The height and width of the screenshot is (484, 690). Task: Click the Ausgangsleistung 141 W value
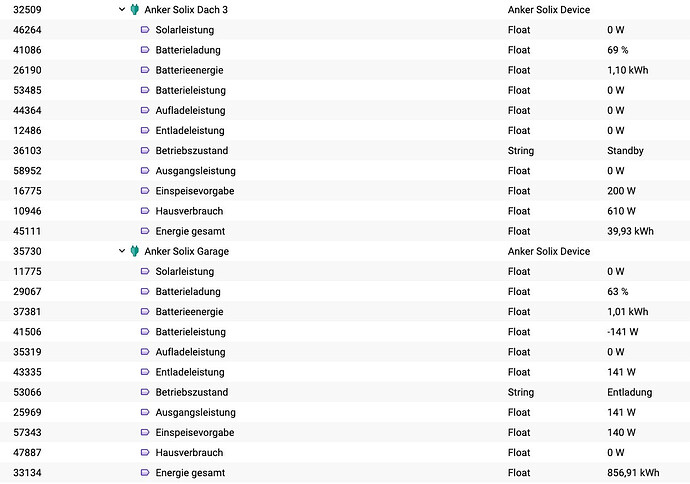point(621,412)
